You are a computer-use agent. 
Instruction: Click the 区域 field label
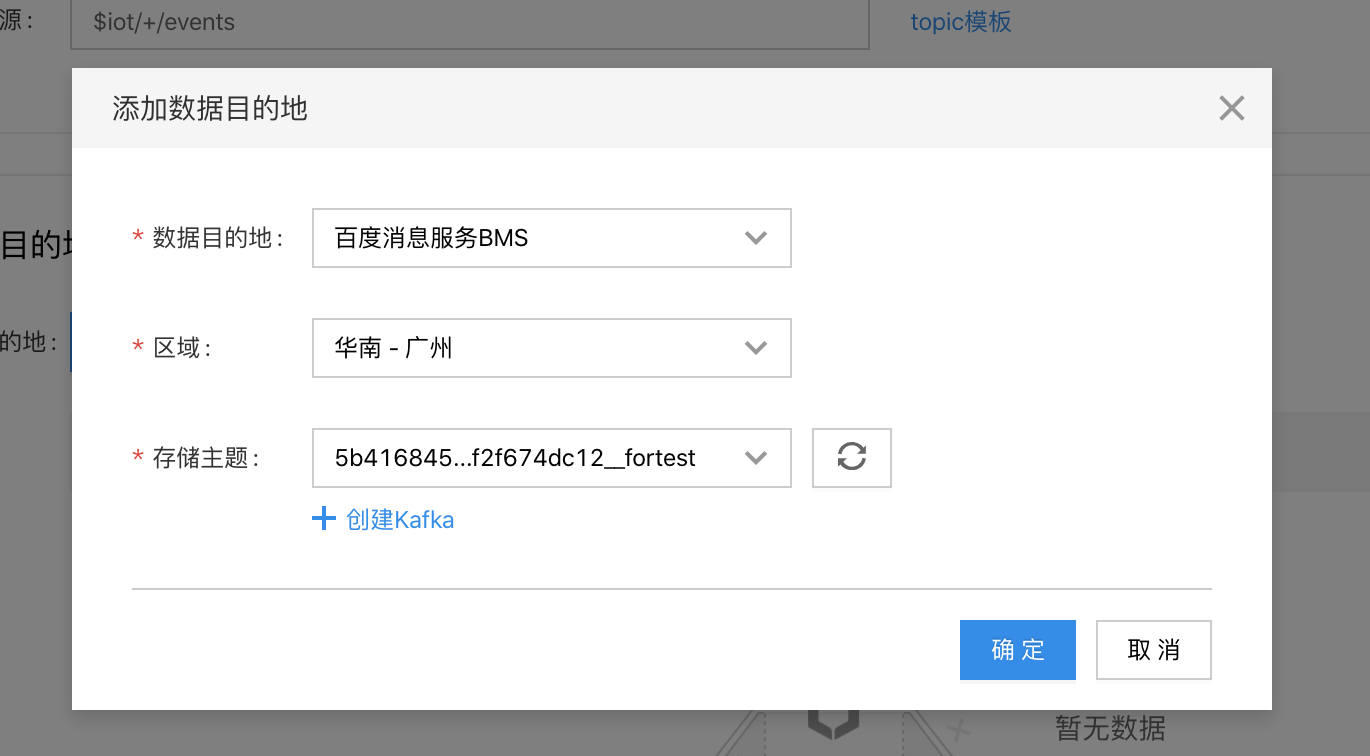(x=182, y=348)
